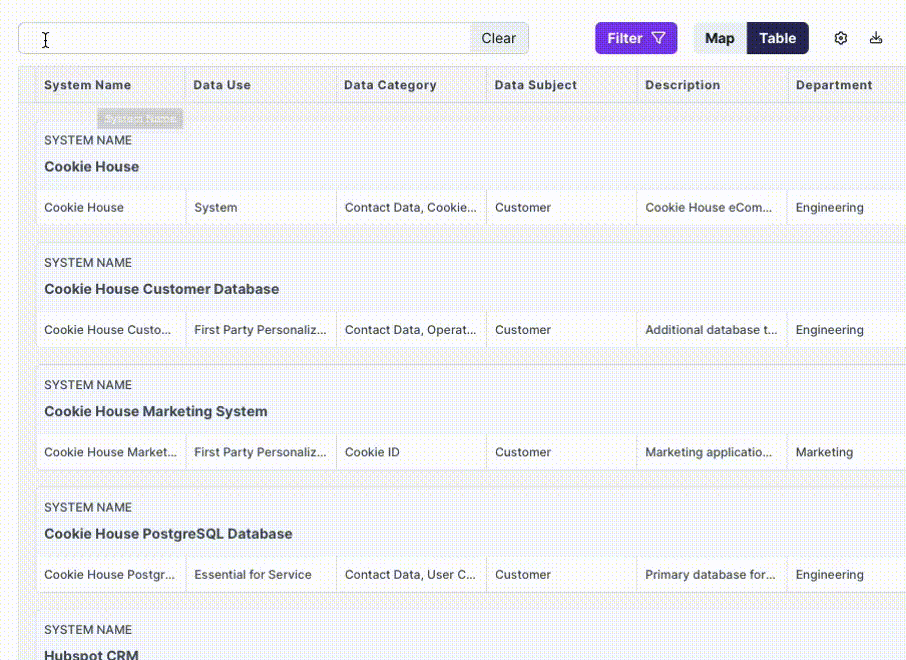Click the 'Cookie House Custo...' cell
The width and height of the screenshot is (906, 660).
click(x=111, y=330)
